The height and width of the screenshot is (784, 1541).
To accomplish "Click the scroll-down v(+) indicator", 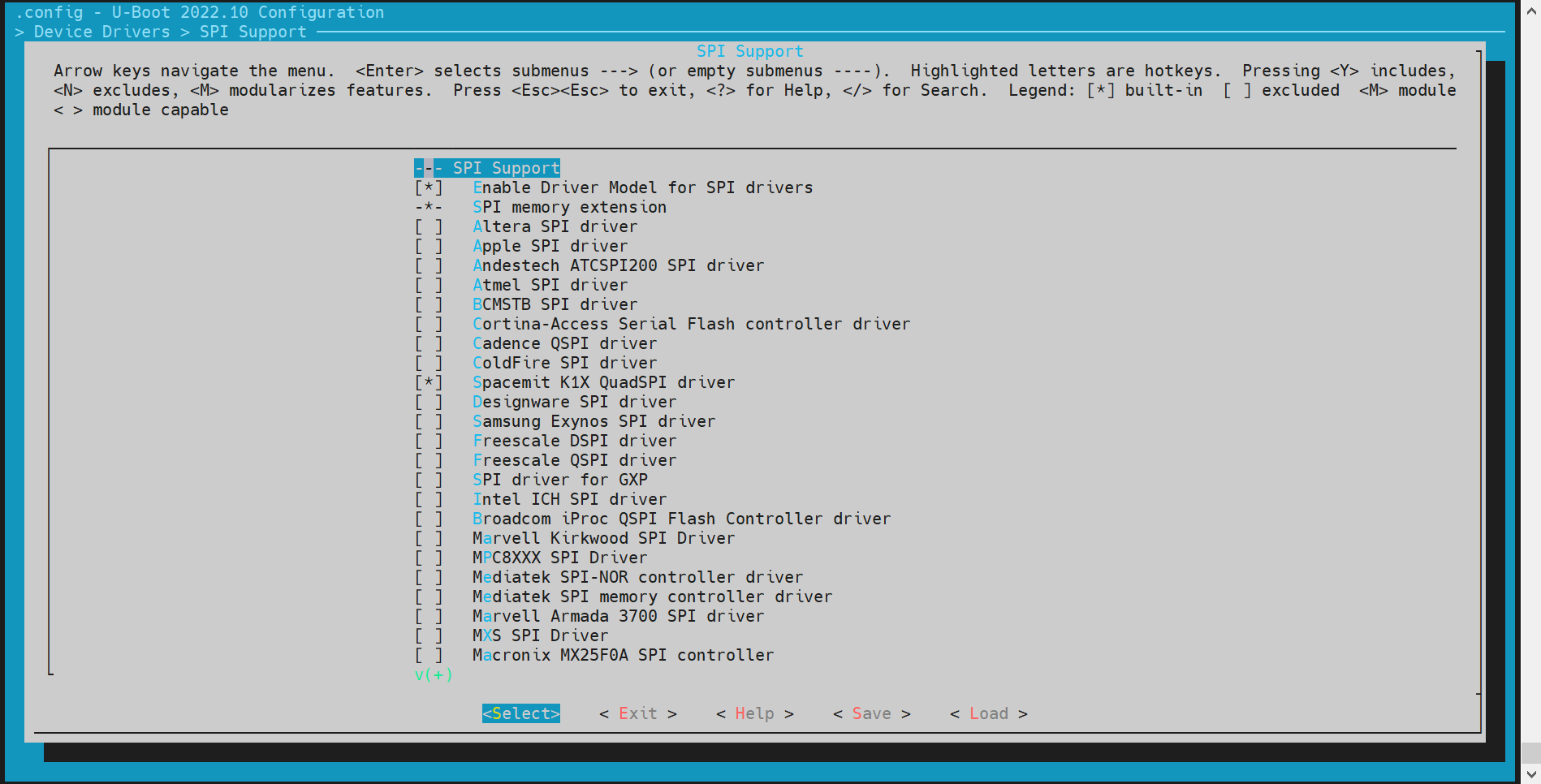I will [434, 674].
